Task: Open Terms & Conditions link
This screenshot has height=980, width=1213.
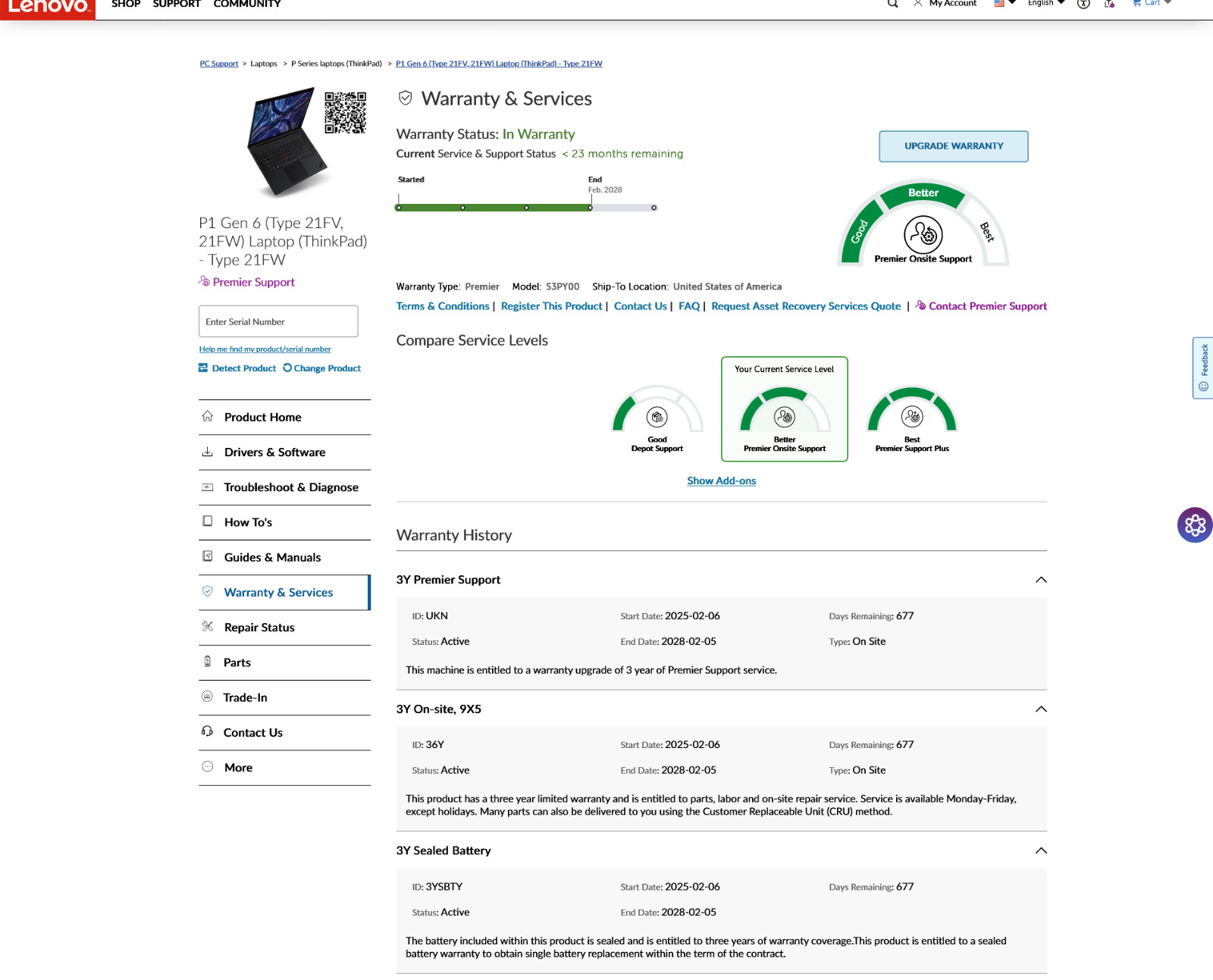Action: 443,306
